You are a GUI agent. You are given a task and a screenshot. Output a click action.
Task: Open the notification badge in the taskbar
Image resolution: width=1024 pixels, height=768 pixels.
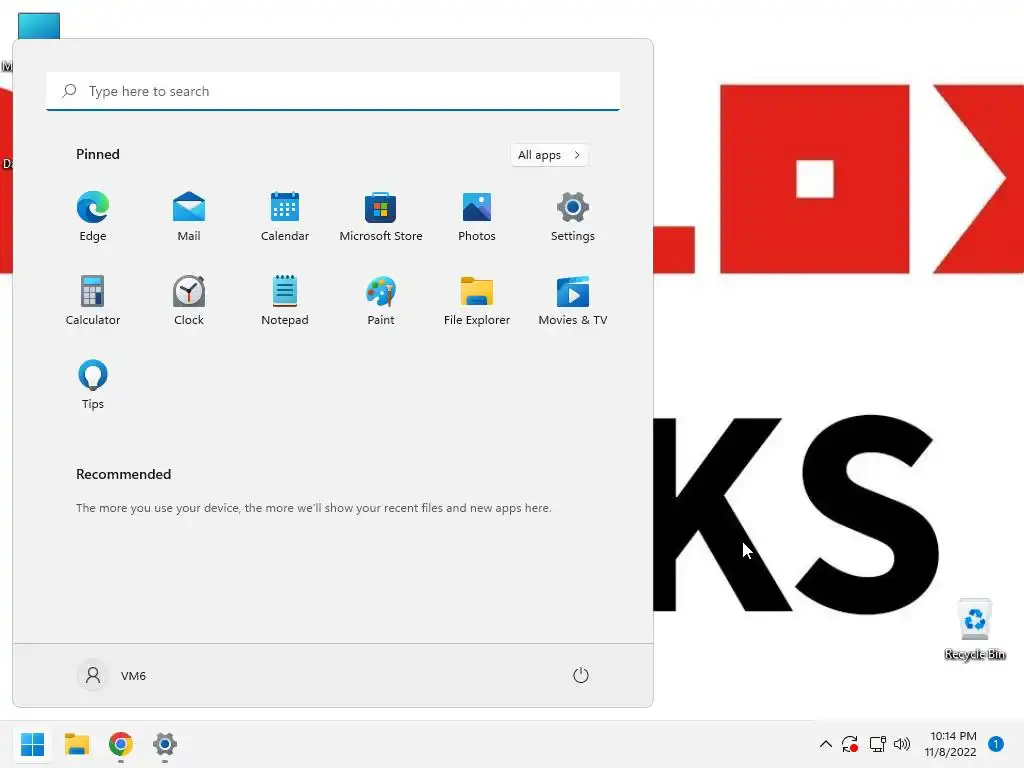[x=995, y=744]
